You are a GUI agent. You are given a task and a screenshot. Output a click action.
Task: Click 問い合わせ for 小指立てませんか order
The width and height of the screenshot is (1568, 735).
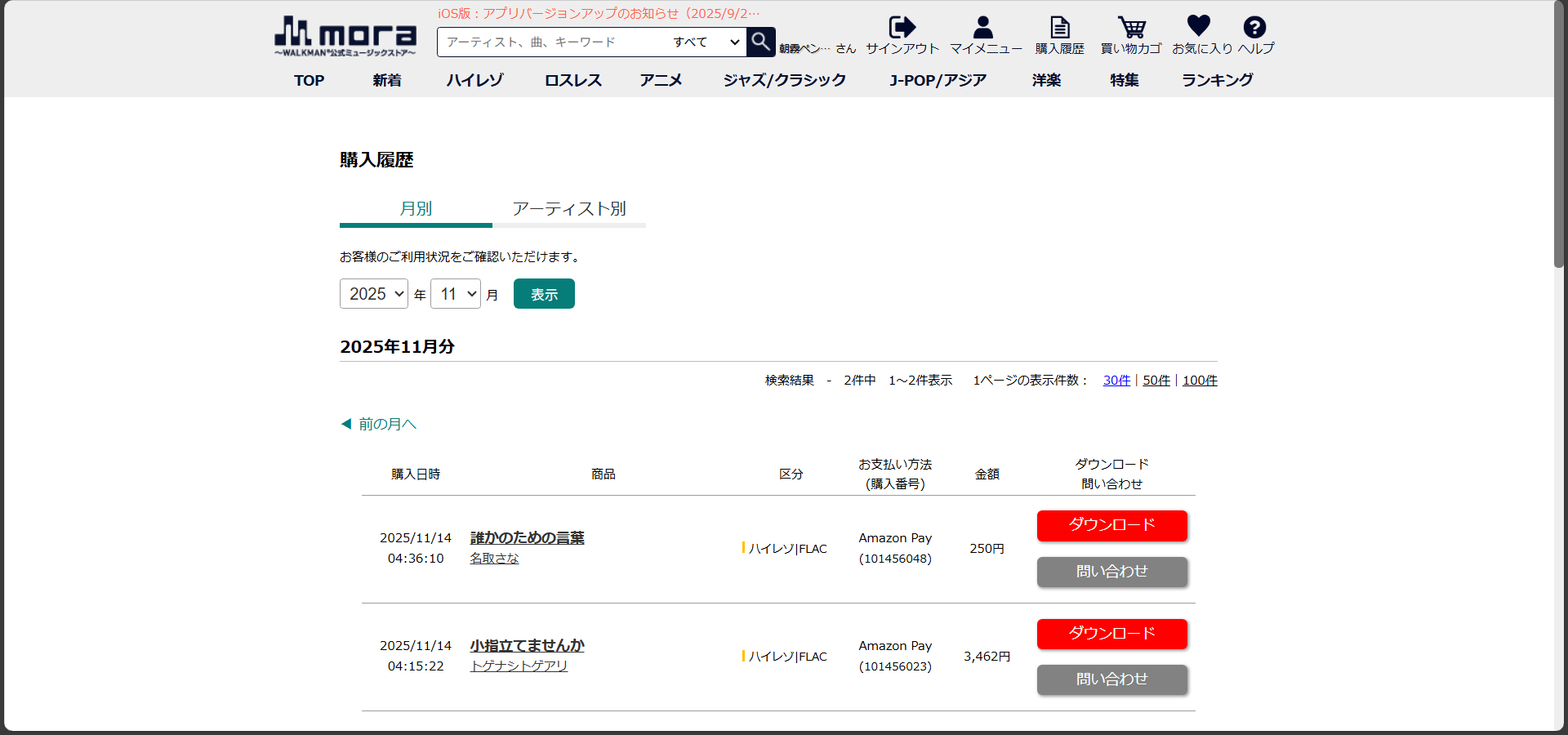pos(1111,679)
